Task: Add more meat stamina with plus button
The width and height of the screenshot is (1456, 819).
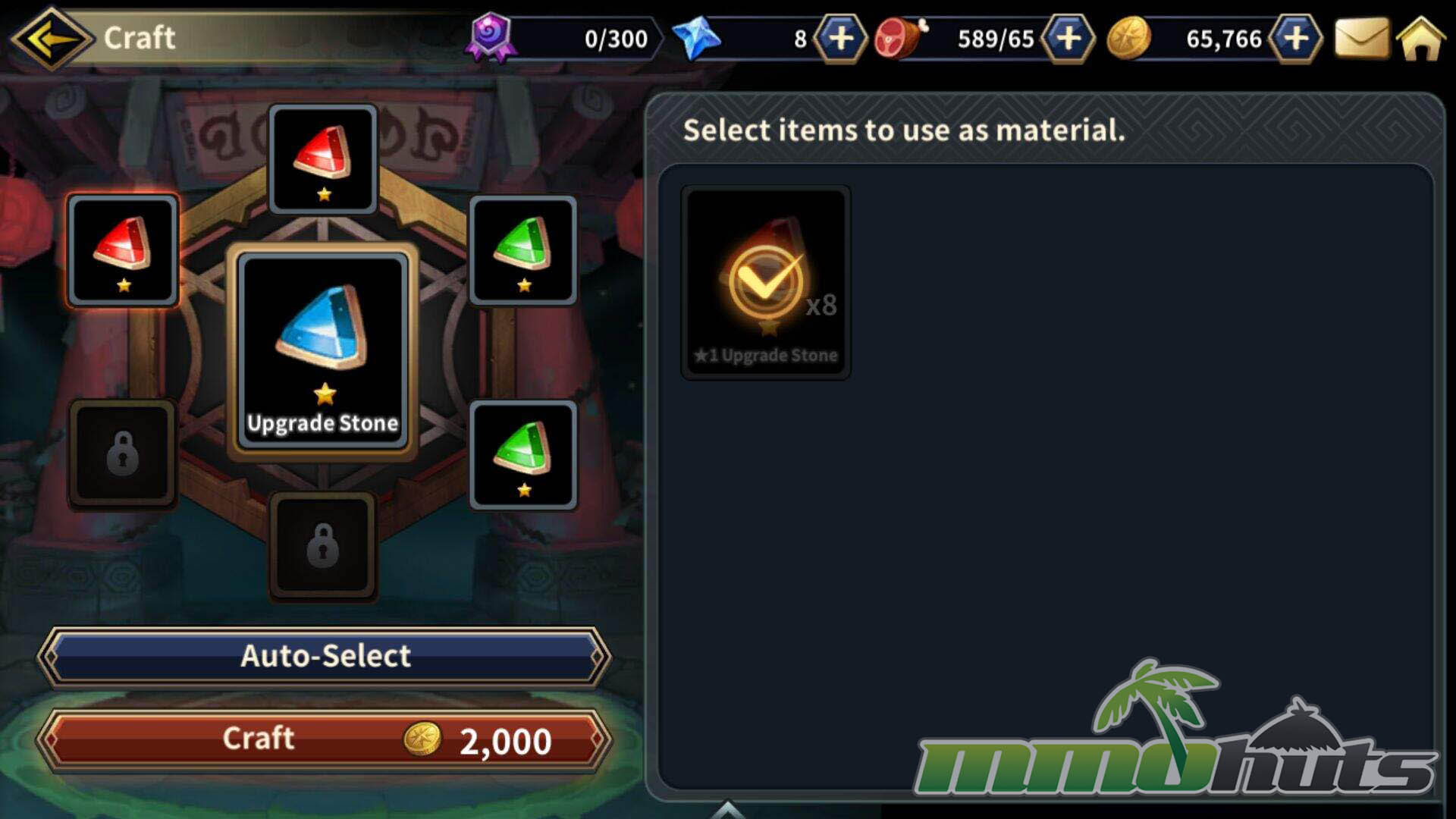Action: (x=1068, y=38)
